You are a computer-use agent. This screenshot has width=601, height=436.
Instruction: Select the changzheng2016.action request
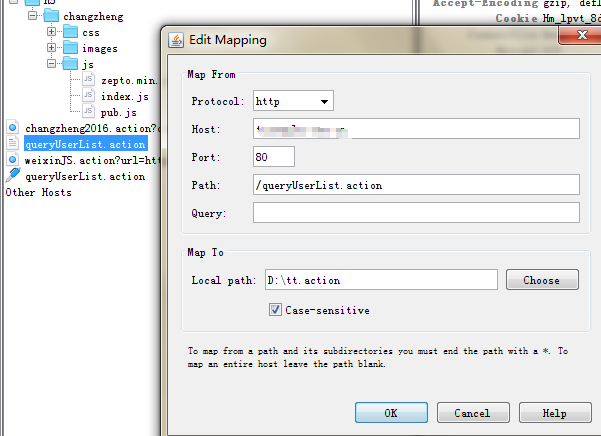[92, 128]
